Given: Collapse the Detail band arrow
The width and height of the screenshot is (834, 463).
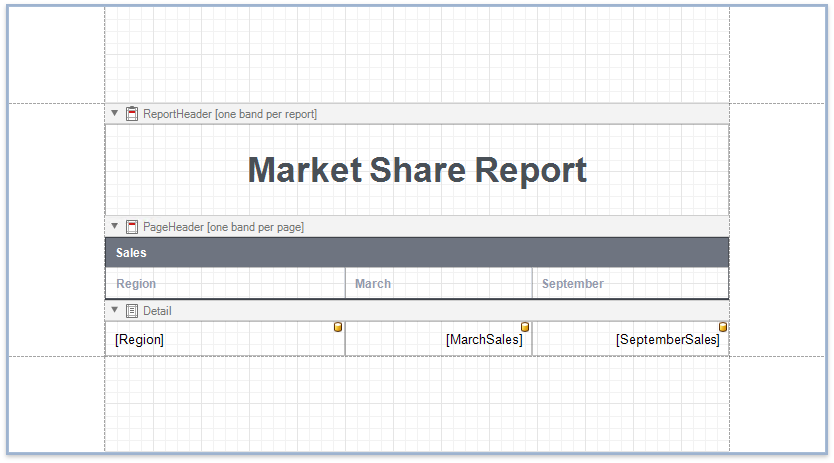Looking at the screenshot, I should coord(115,311).
